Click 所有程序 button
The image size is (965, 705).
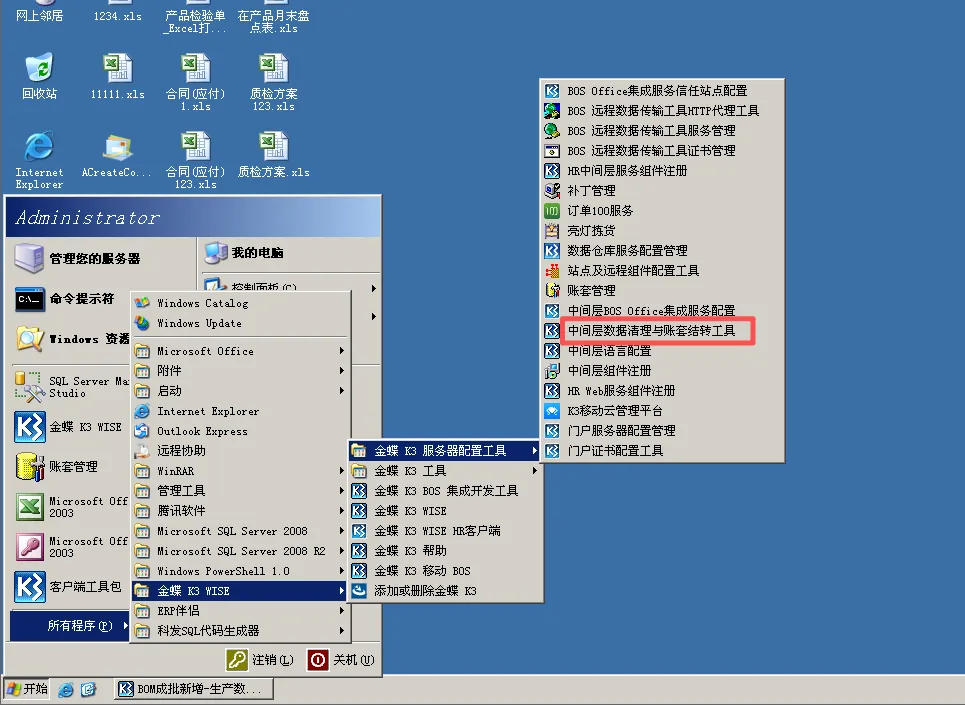(70, 626)
